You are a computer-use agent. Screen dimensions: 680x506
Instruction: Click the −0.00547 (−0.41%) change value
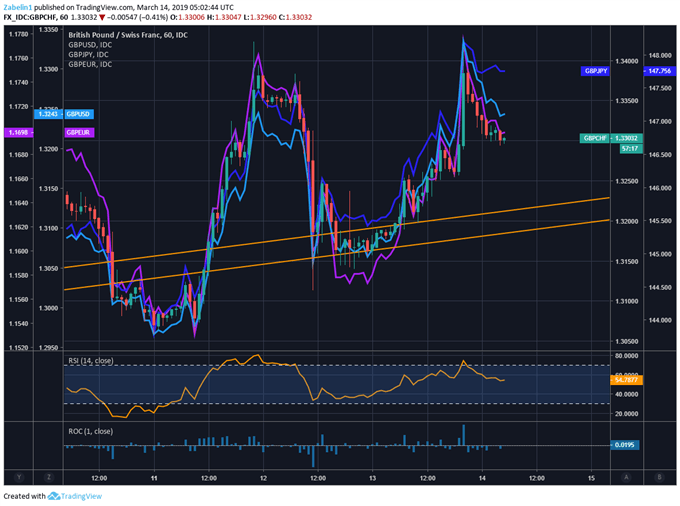click(x=138, y=17)
